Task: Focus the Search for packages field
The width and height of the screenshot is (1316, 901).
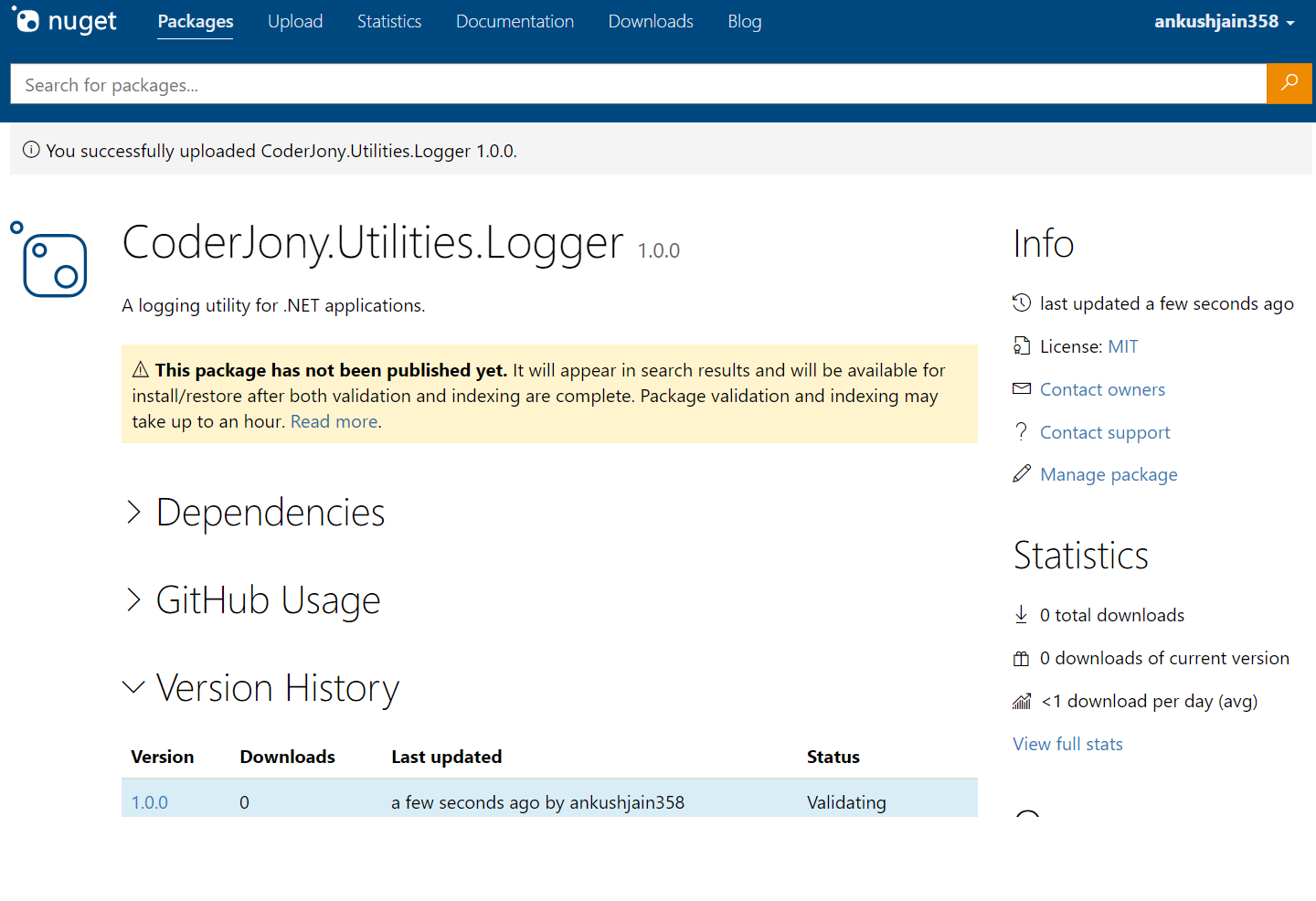Action: pos(638,84)
